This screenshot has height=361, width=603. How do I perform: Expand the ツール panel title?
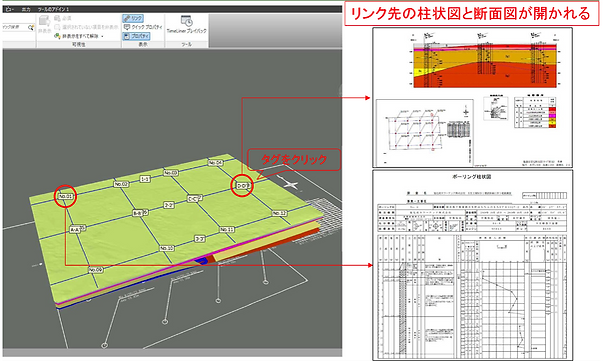tap(187, 45)
